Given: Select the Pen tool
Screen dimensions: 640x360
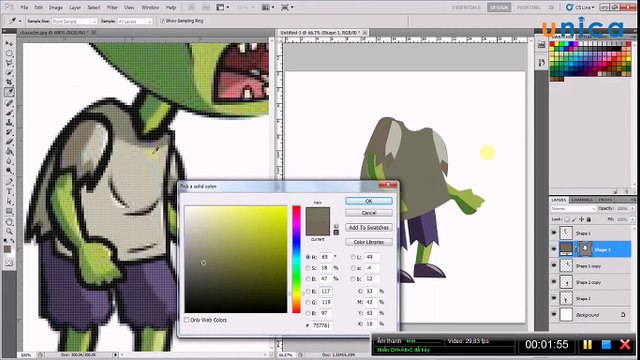Looking at the screenshot, I should 9,181.
